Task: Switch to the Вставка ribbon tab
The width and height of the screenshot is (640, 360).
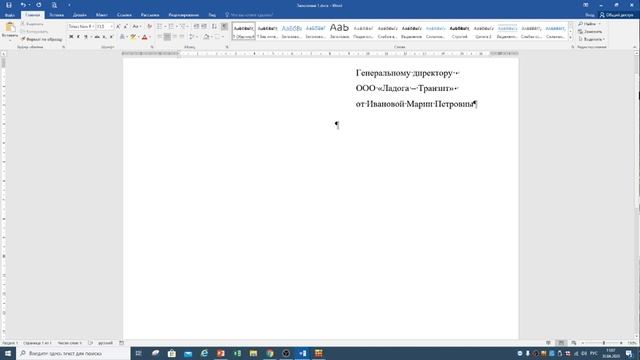Action: click(56, 15)
